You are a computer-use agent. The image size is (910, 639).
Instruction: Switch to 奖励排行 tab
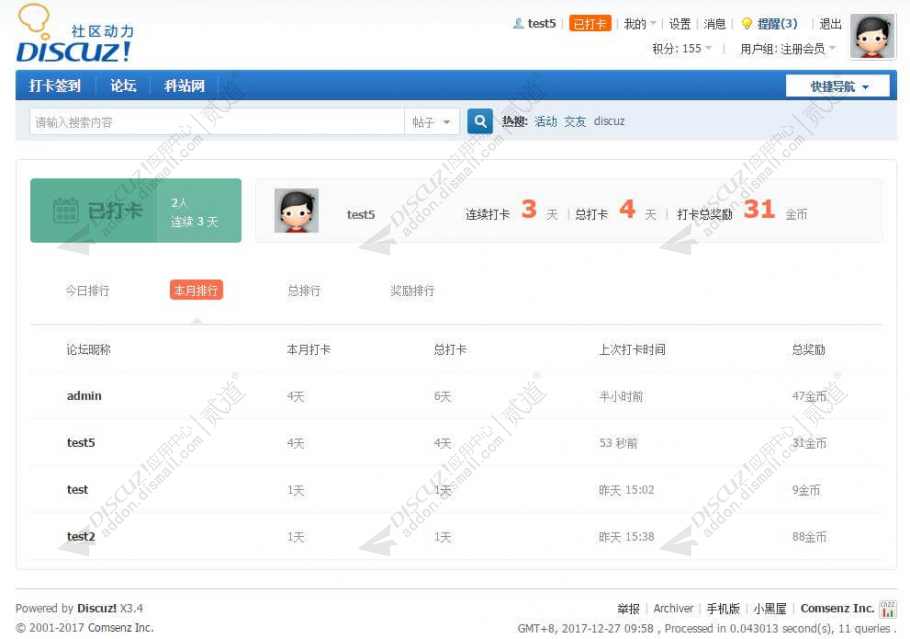point(412,290)
